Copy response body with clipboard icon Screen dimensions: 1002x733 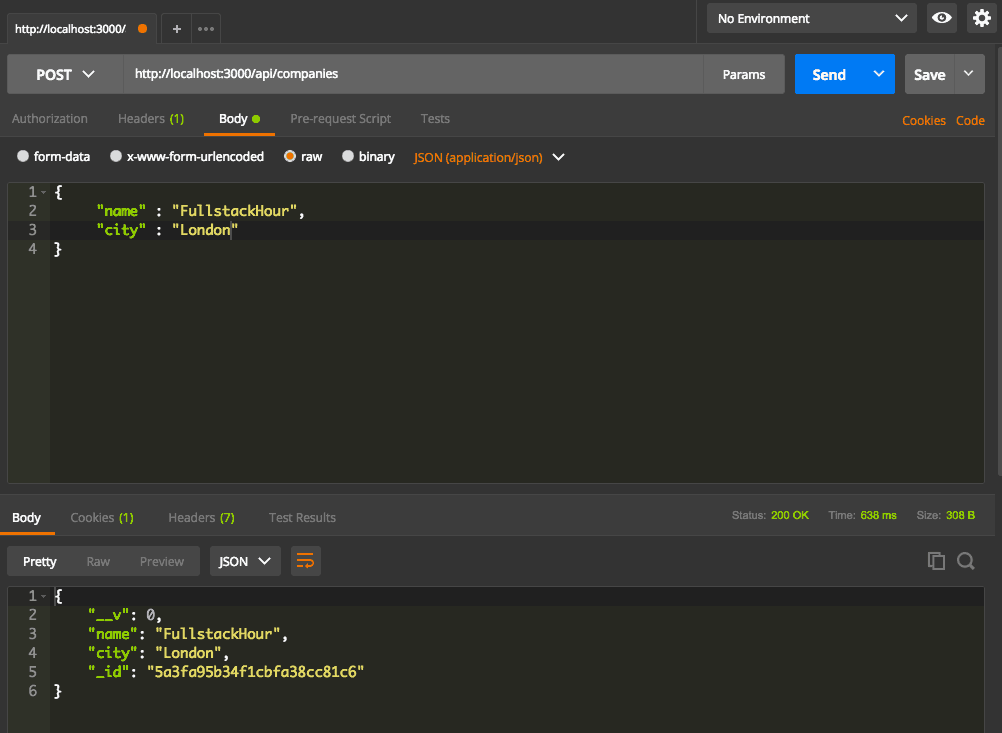[x=936, y=561]
